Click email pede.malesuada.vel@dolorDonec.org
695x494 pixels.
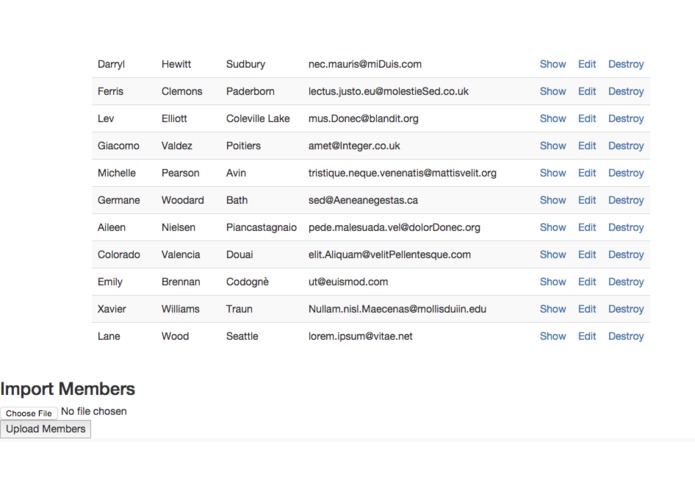394,227
